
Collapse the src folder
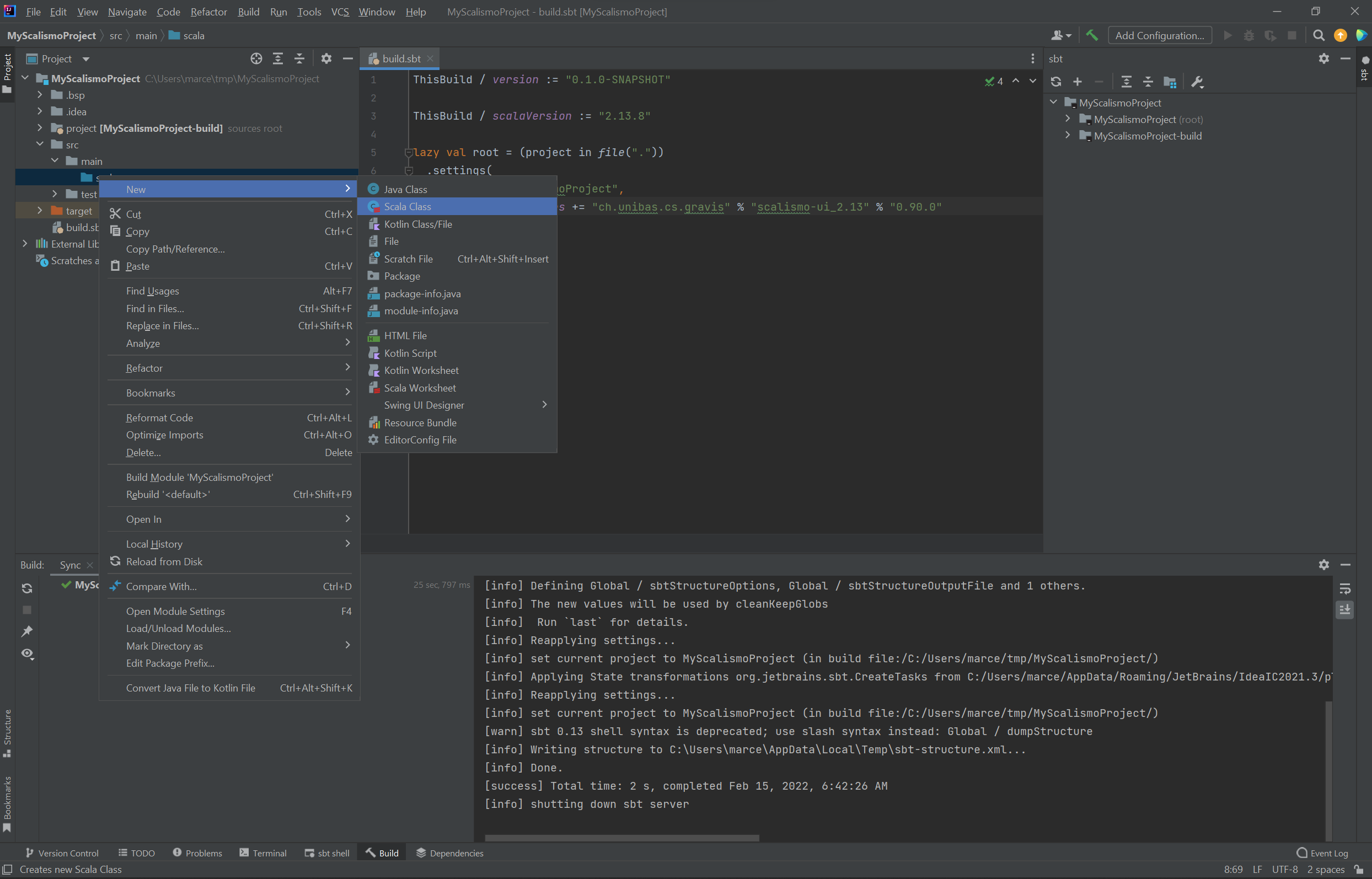point(39,144)
